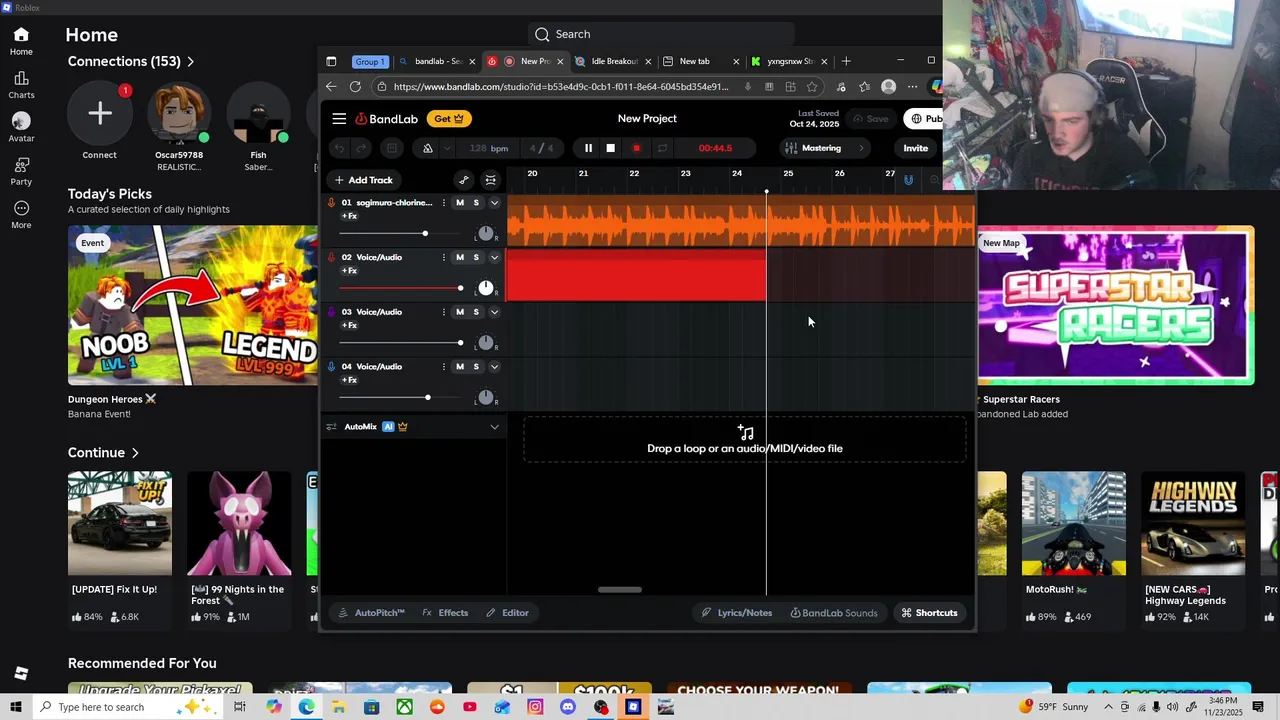Click the horizontal timeline scrollbar in BandLab

[620, 590]
